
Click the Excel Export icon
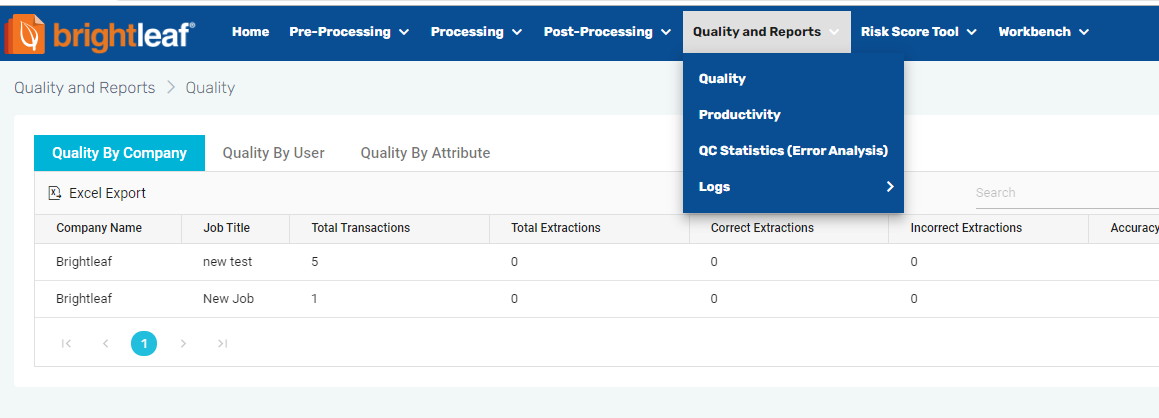55,193
